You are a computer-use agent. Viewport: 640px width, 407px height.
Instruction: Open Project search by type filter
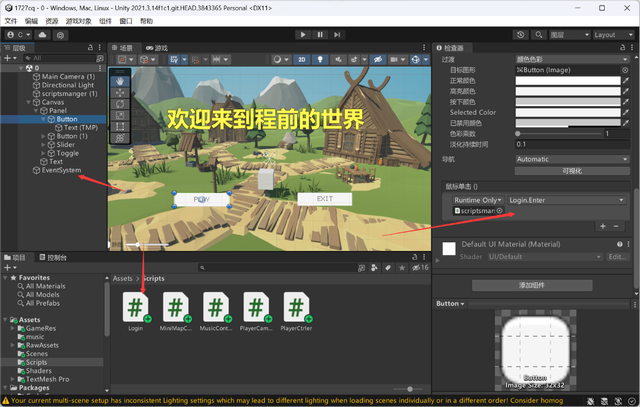coord(374,268)
